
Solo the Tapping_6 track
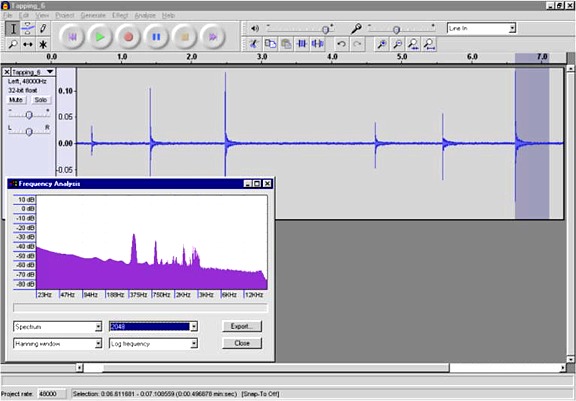(40, 100)
